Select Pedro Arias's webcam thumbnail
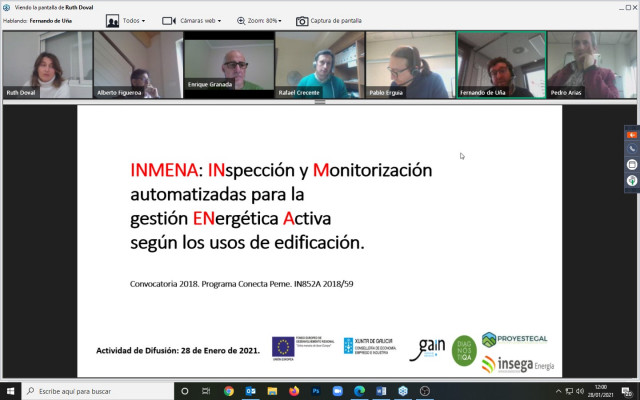Viewport: 640px width, 400px height. [592, 65]
